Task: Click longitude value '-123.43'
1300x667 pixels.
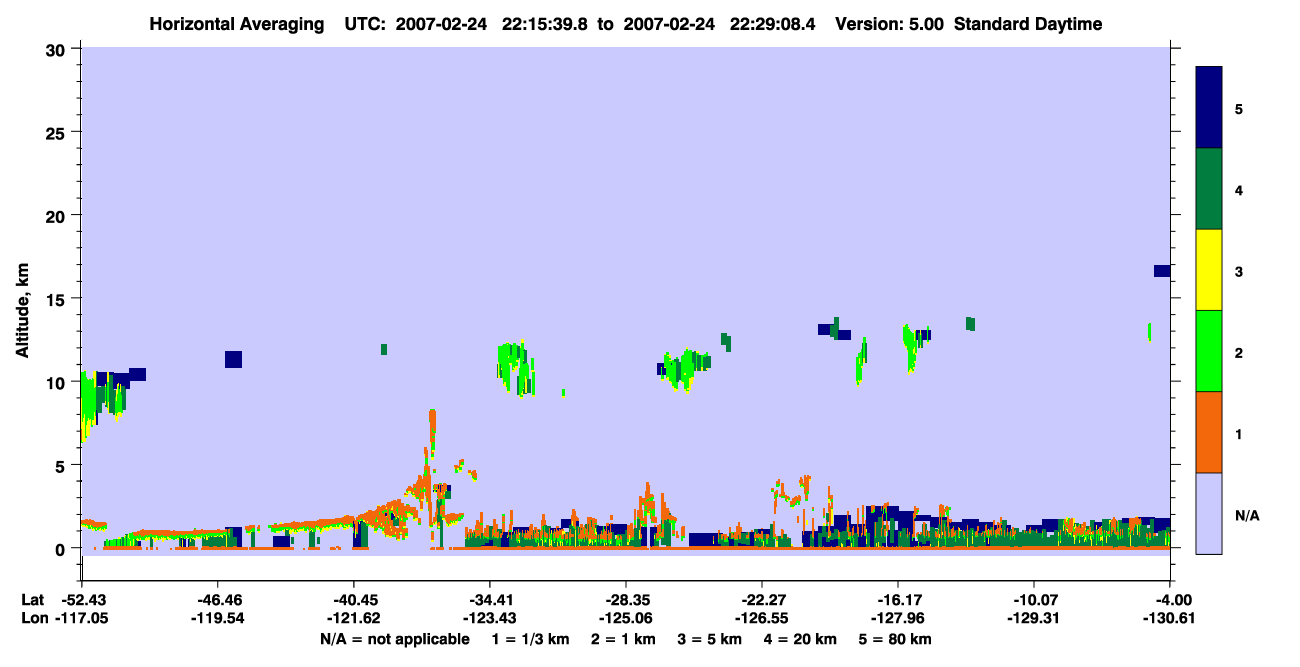Action: tap(490, 619)
